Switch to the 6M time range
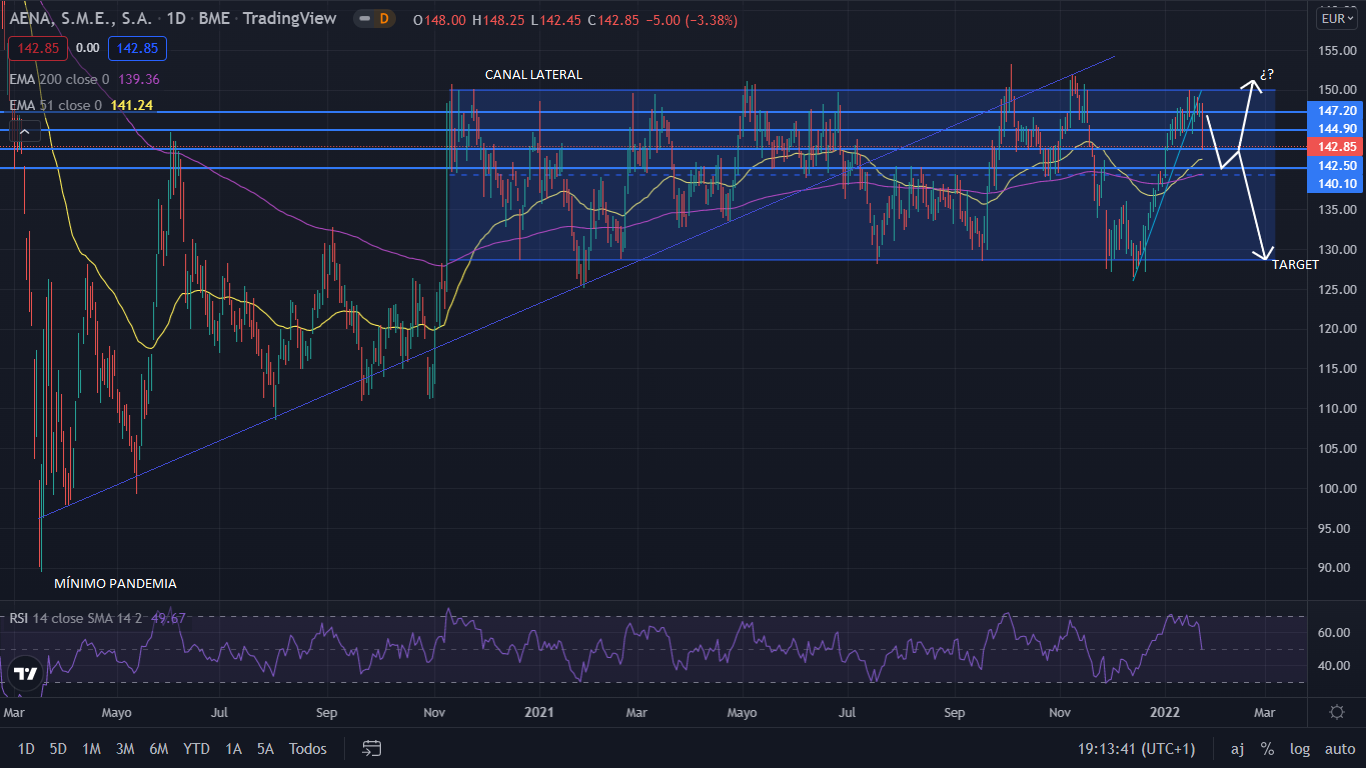 (158, 748)
